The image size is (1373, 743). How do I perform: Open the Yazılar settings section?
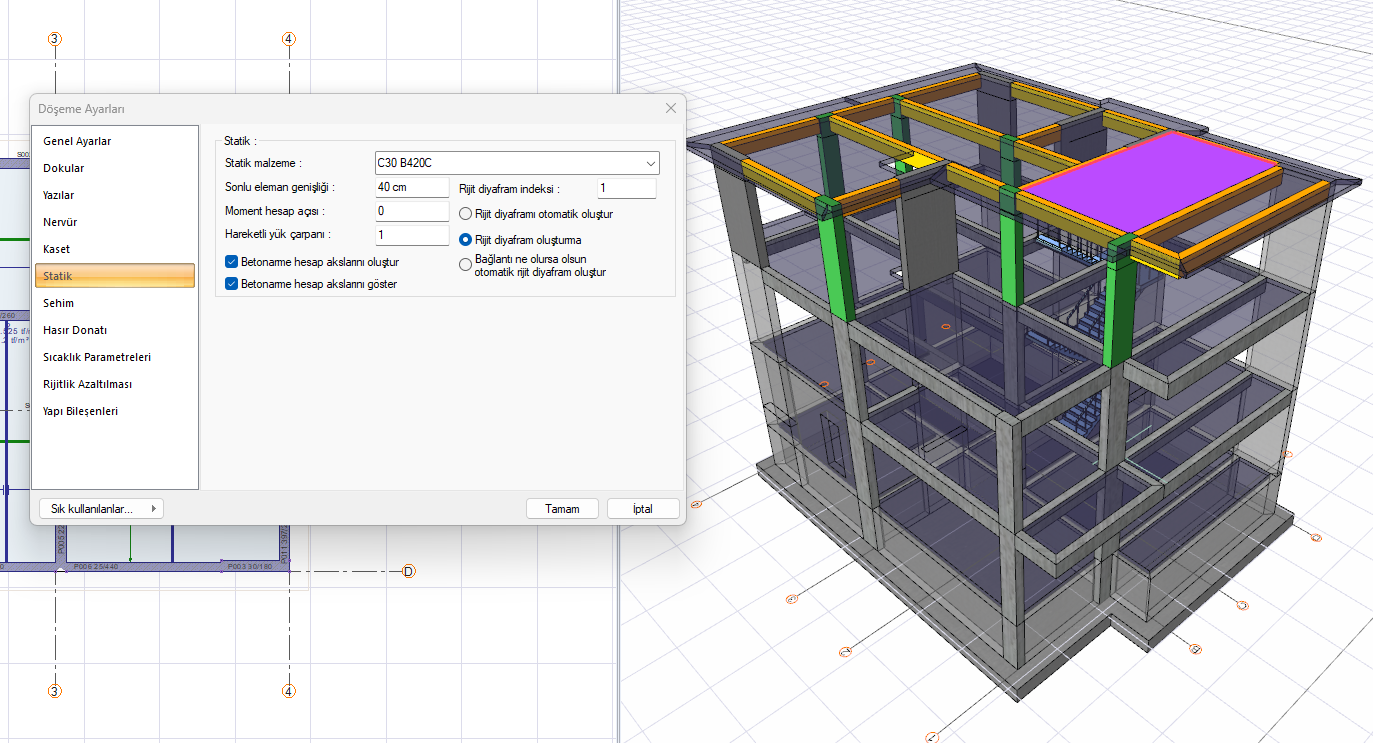[x=114, y=195]
